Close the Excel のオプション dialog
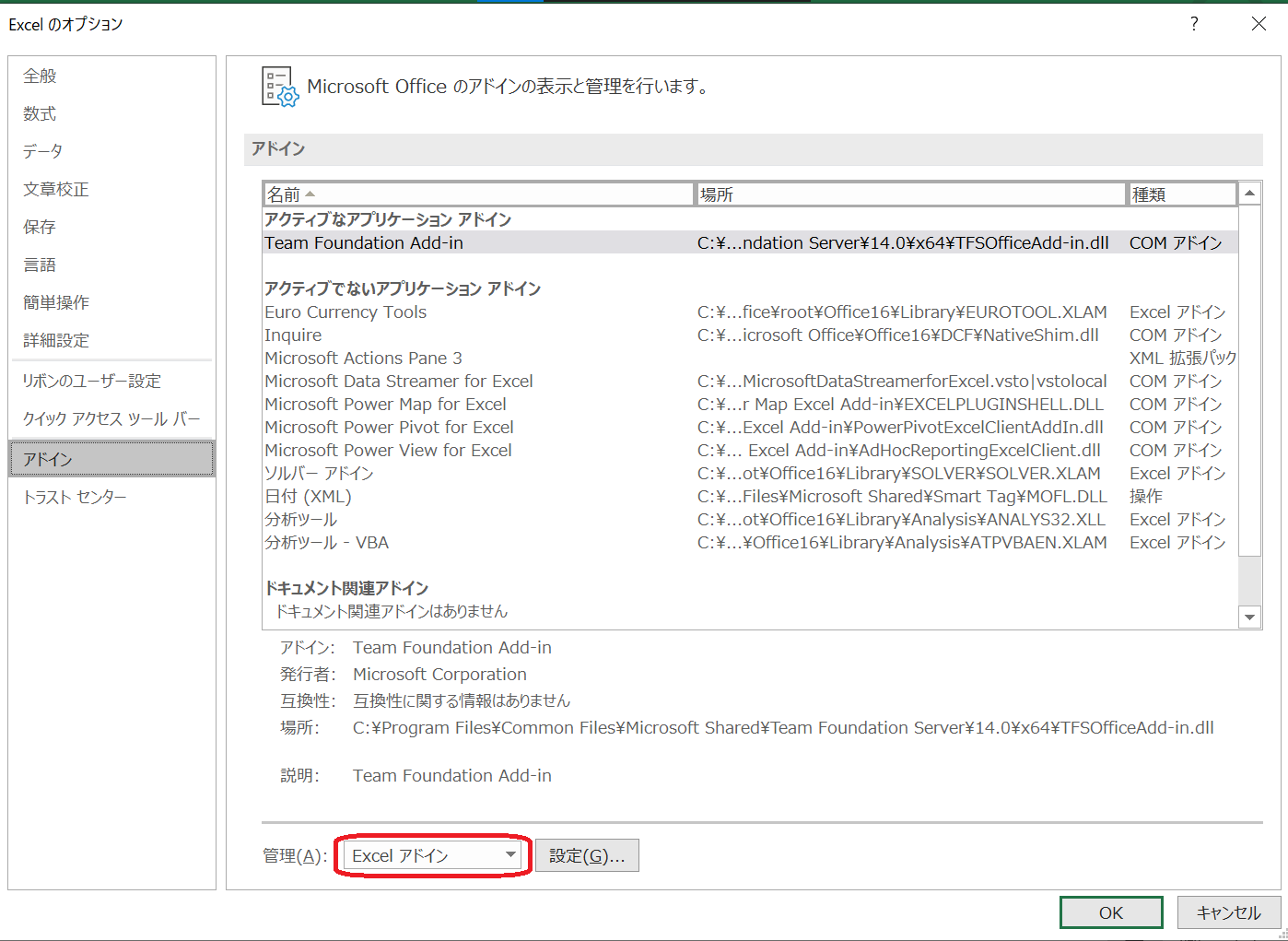This screenshot has height=941, width=1288. (1259, 24)
